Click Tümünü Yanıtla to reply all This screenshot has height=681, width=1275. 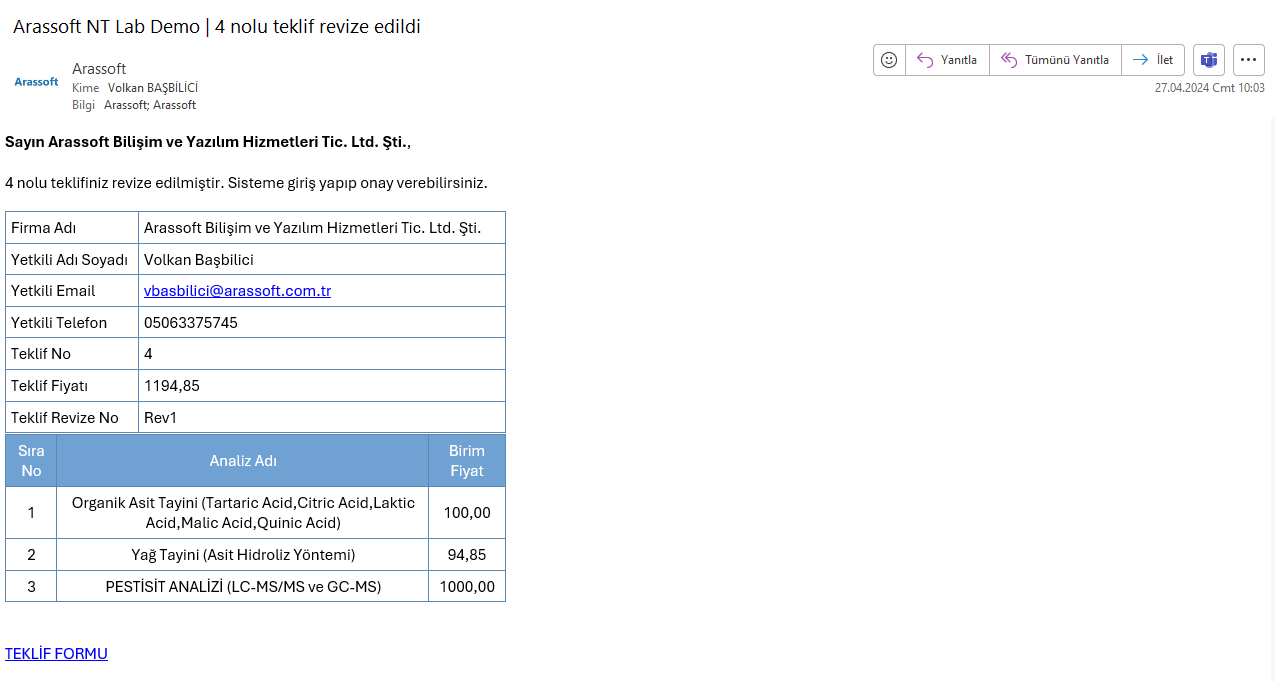coord(1055,60)
